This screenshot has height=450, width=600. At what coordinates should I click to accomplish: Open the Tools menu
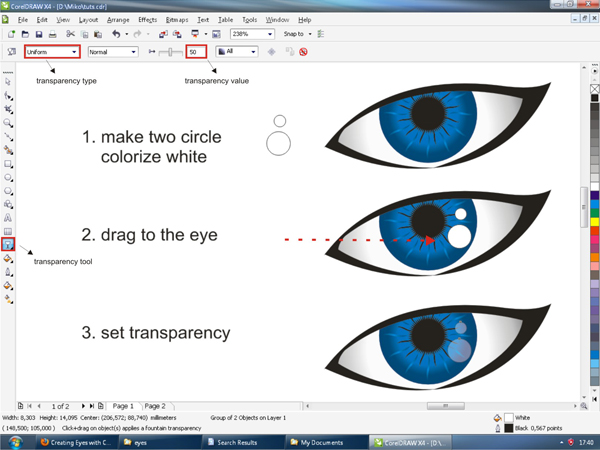tap(249, 20)
